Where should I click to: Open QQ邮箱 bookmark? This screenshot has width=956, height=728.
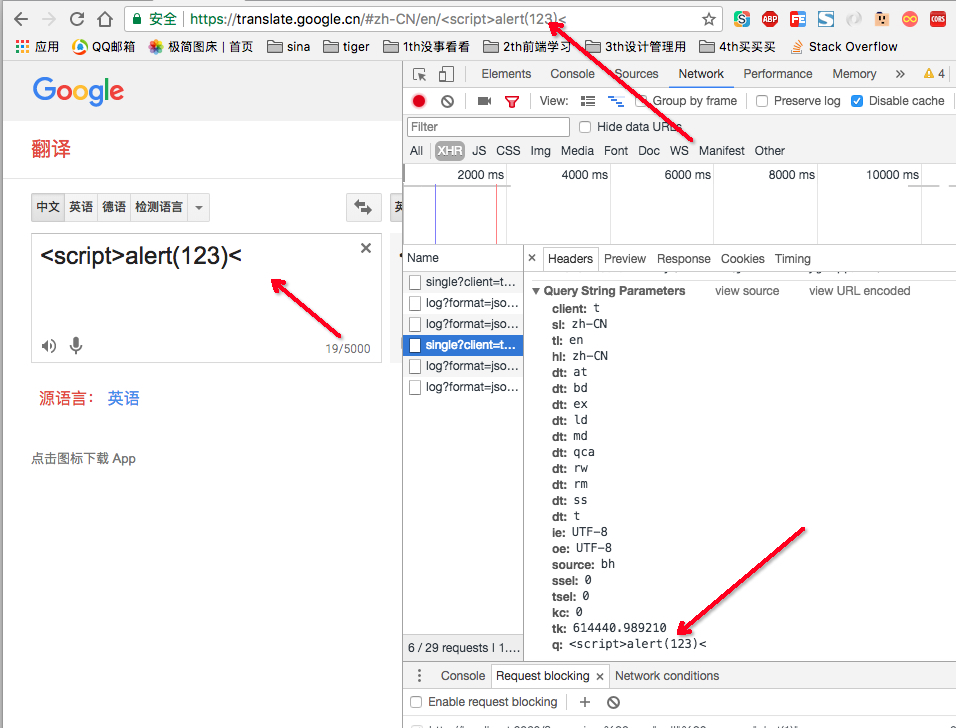click(103, 47)
